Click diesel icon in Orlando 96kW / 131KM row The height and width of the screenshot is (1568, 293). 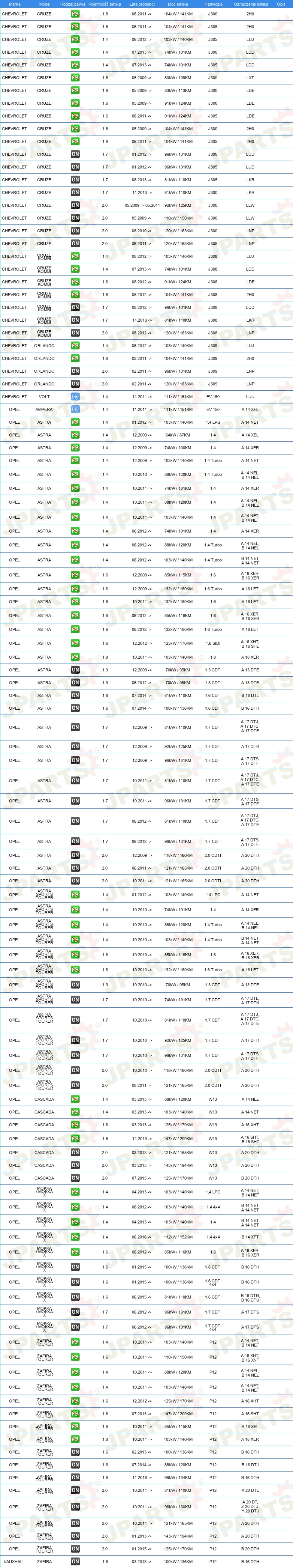click(75, 371)
